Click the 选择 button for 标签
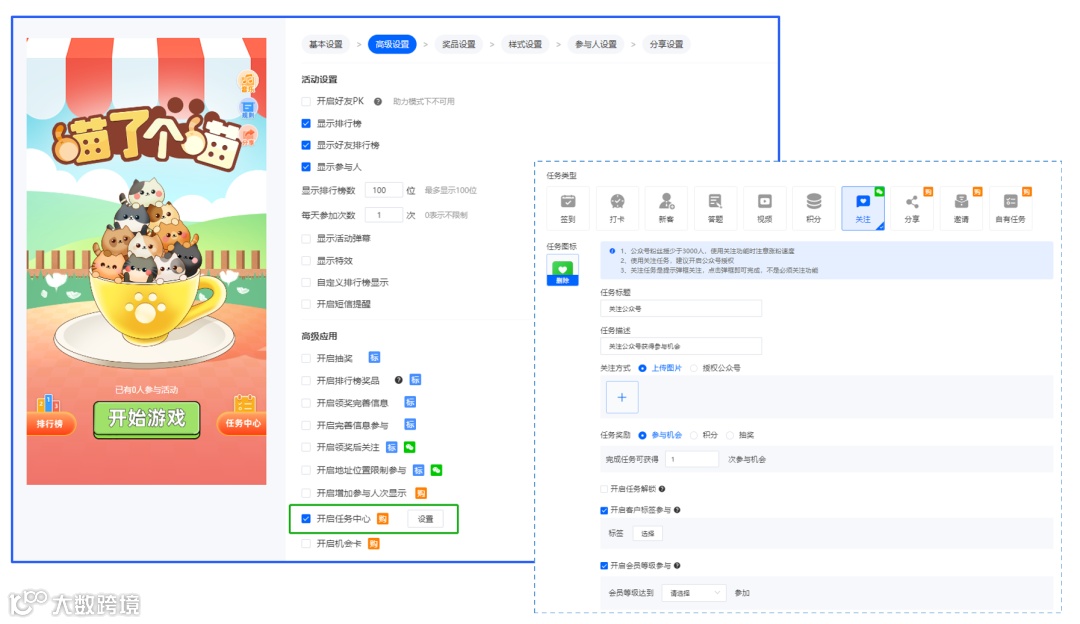 (647, 533)
